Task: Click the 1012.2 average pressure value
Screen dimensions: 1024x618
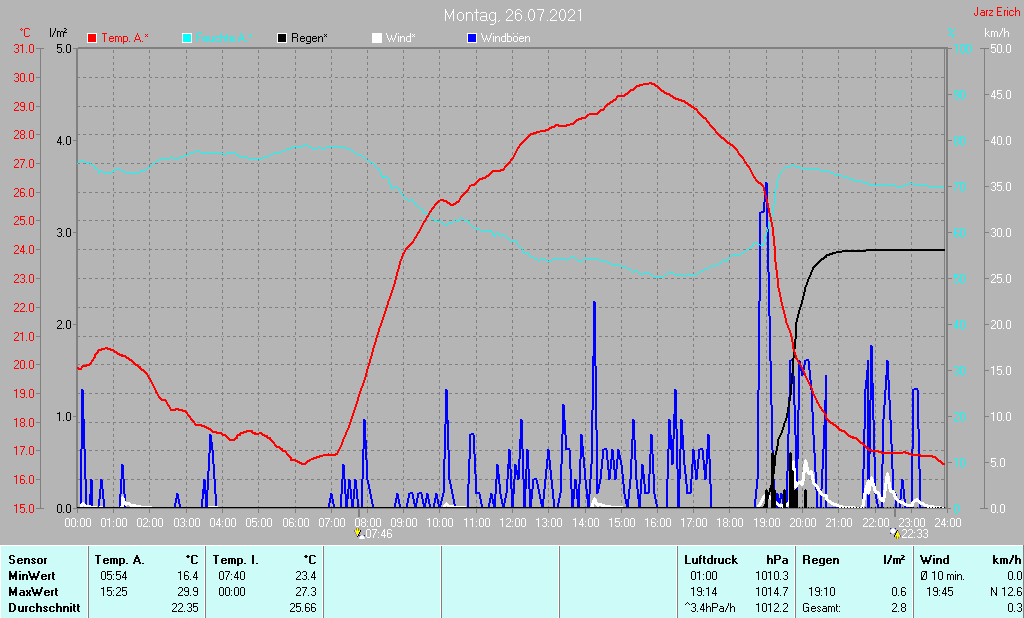Action: pyautogui.click(x=772, y=608)
